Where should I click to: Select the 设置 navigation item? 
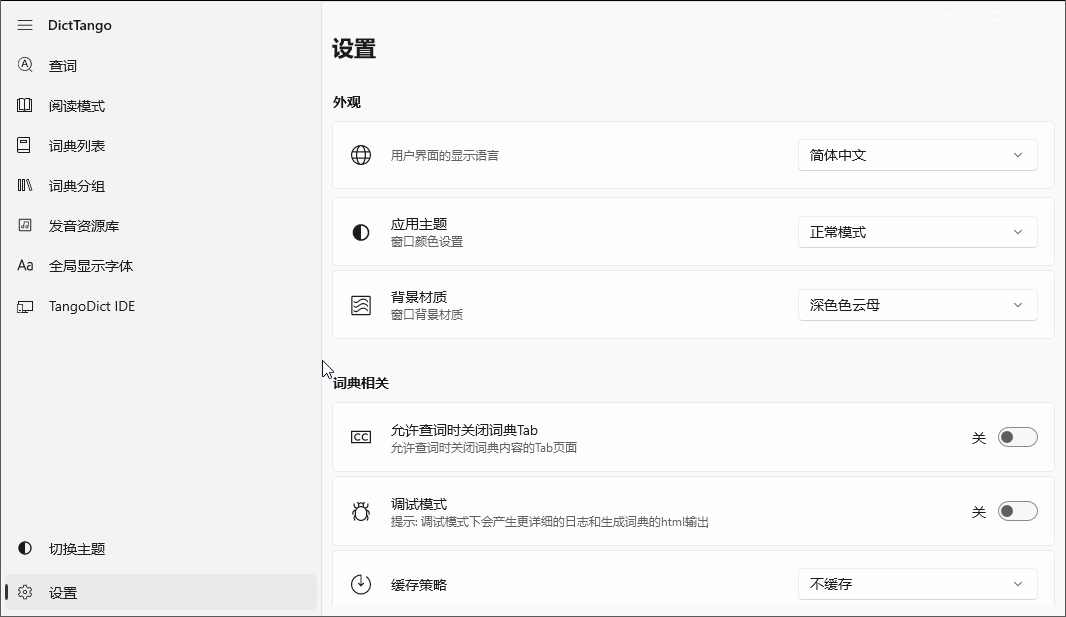click(x=160, y=592)
